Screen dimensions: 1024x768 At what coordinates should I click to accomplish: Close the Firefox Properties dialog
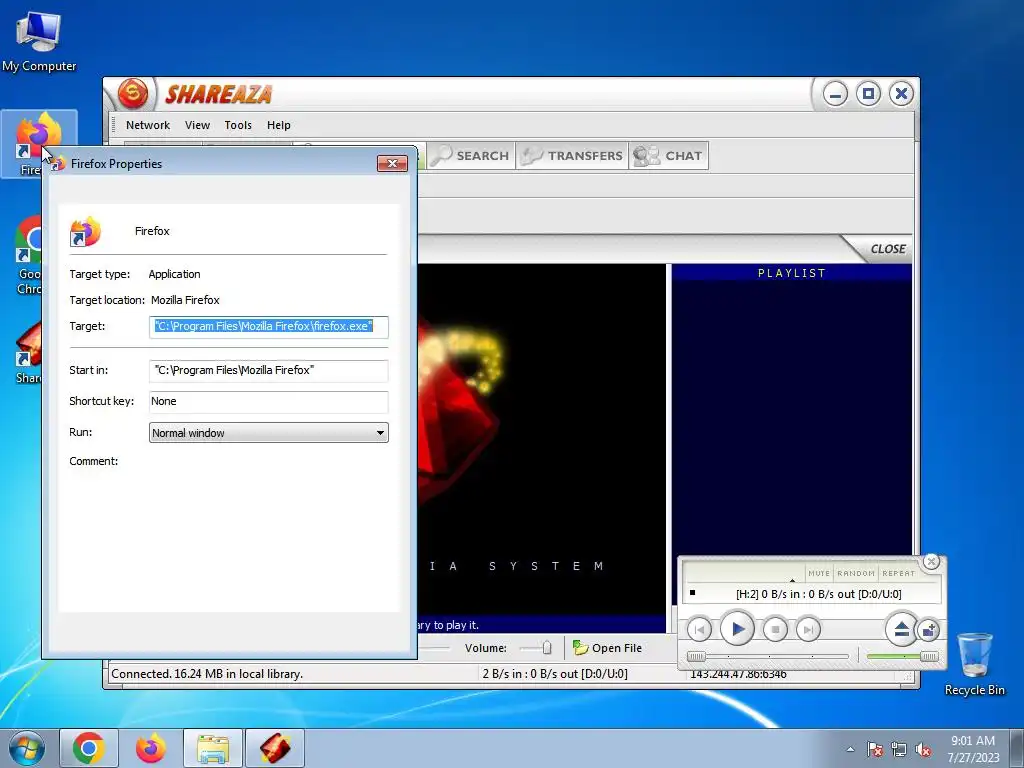pyautogui.click(x=392, y=163)
